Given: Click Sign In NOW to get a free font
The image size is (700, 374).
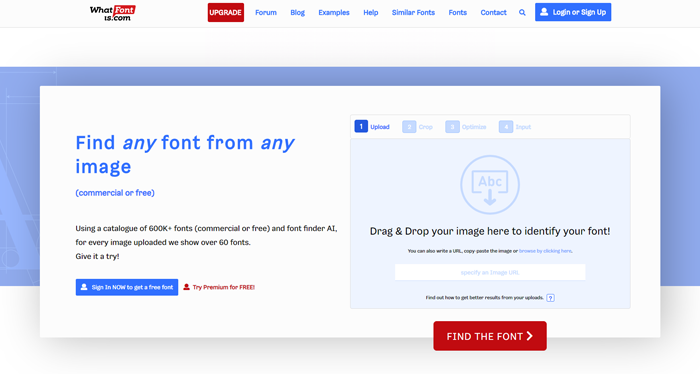Looking at the screenshot, I should click(127, 287).
